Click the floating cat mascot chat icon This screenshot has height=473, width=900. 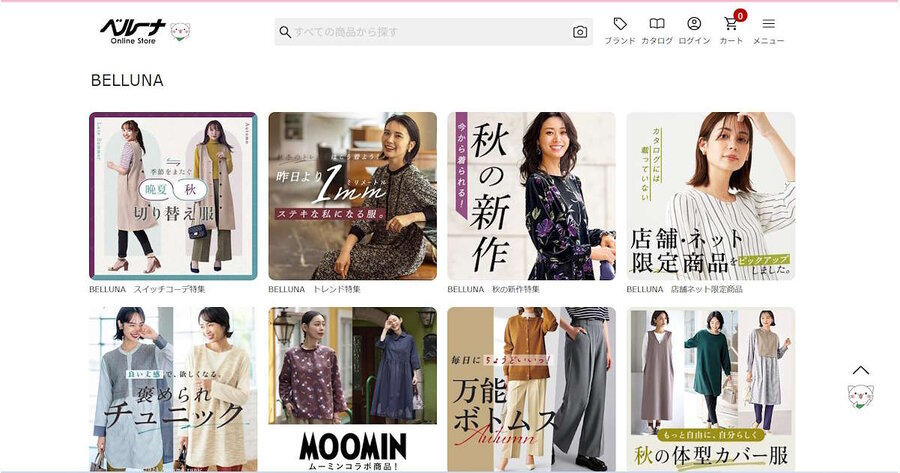tap(860, 397)
